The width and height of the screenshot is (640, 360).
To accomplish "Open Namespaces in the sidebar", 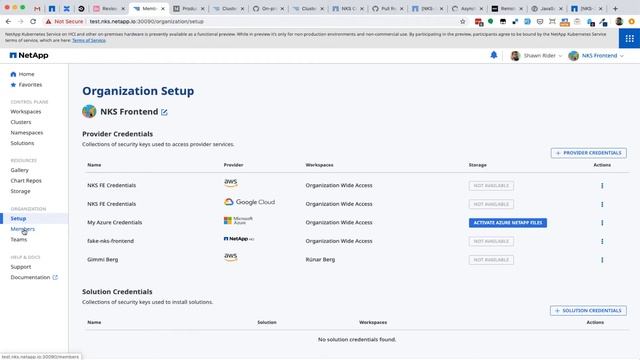I will (x=27, y=133).
